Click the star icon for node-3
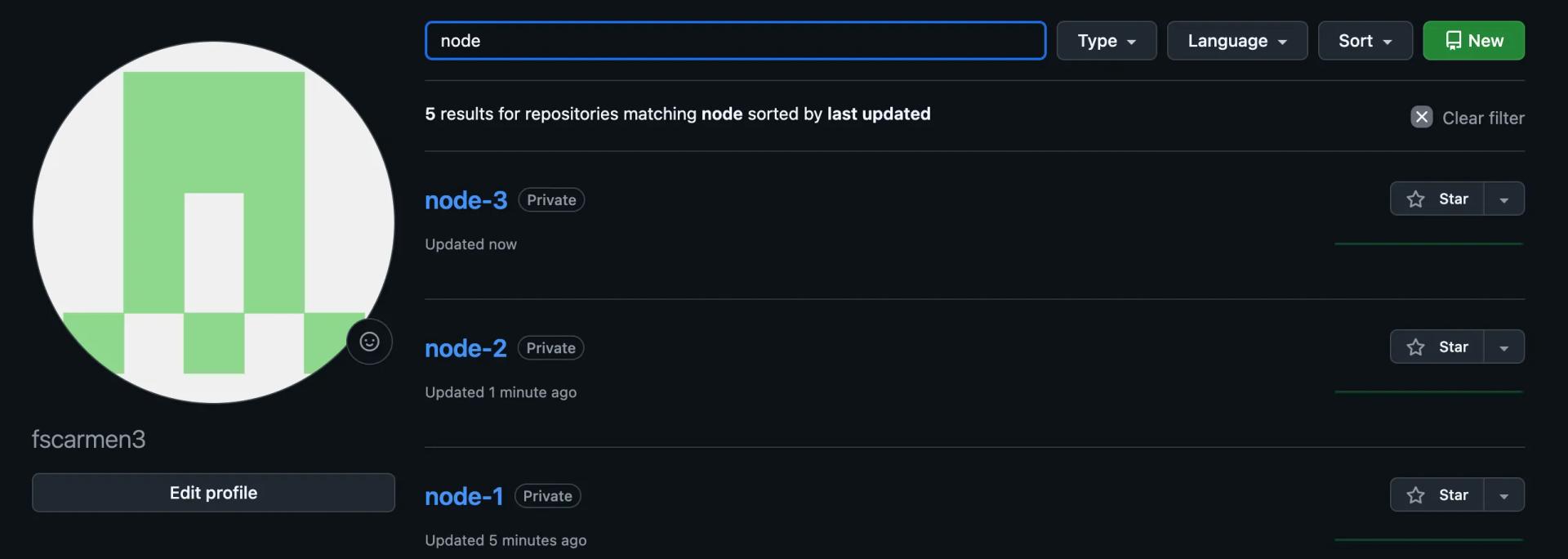The image size is (1568, 559). point(1415,199)
